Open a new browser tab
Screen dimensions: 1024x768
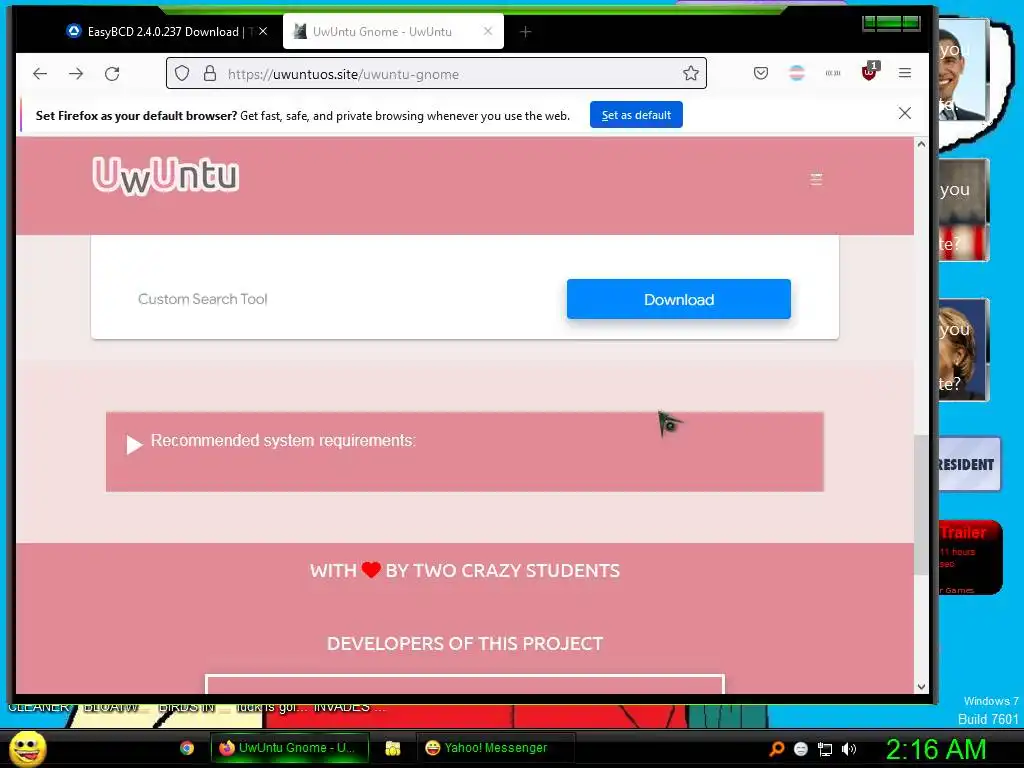pos(525,31)
